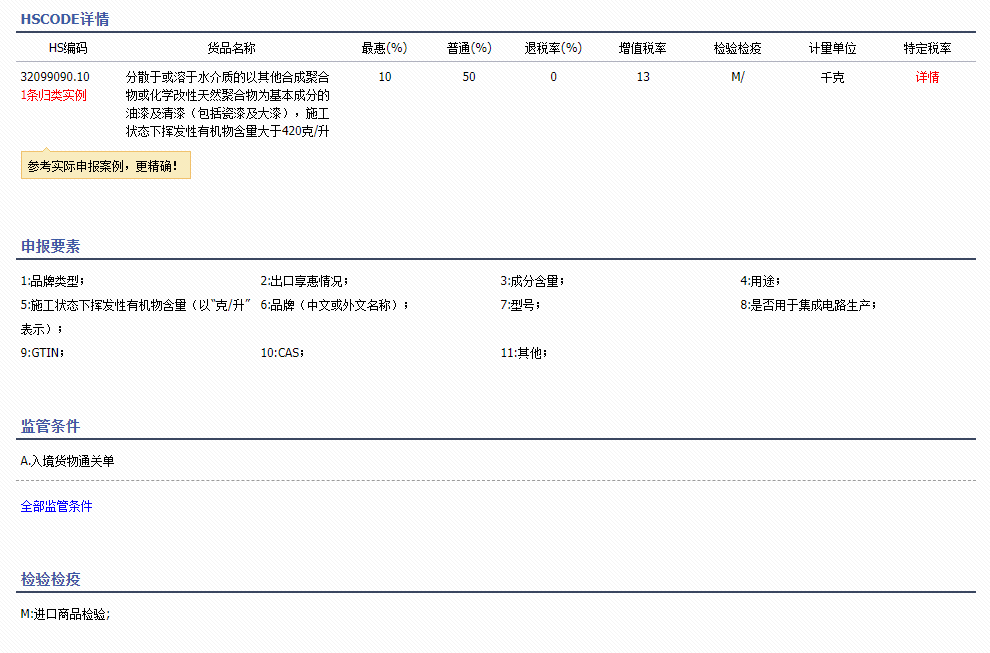990x653 pixels.
Task: Click 详情 to view specific tariff details
Action: click(927, 76)
